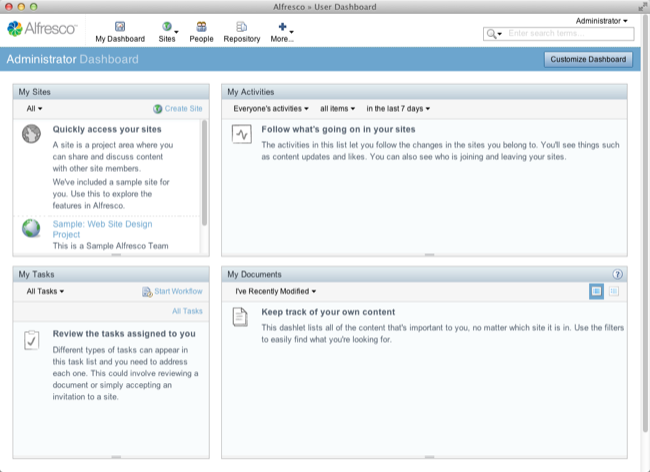Viewport: 650px width, 472px height.
Task: Click the Alfresco logo
Action: point(42,29)
